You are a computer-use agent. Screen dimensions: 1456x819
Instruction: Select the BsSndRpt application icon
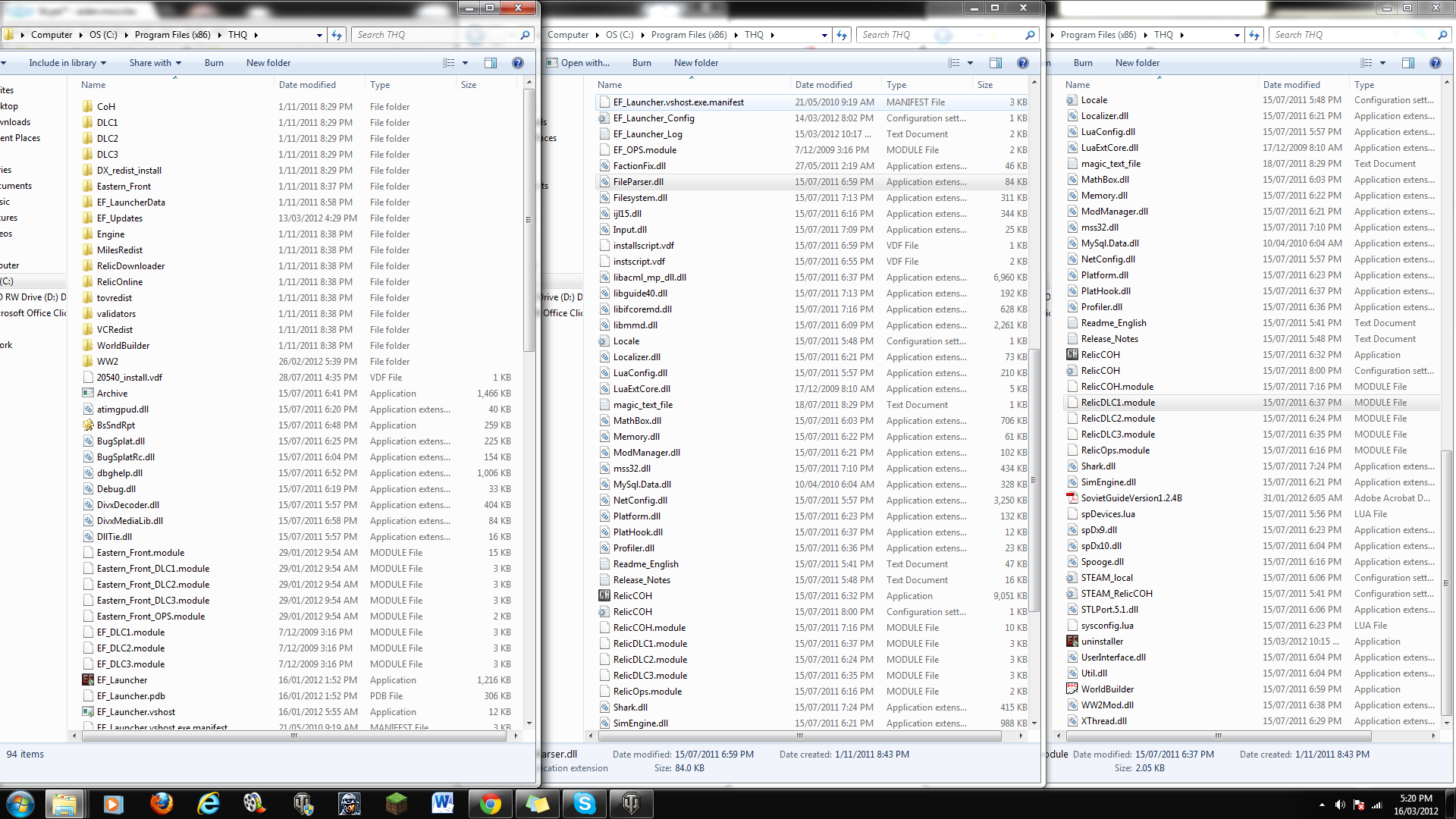click(88, 425)
